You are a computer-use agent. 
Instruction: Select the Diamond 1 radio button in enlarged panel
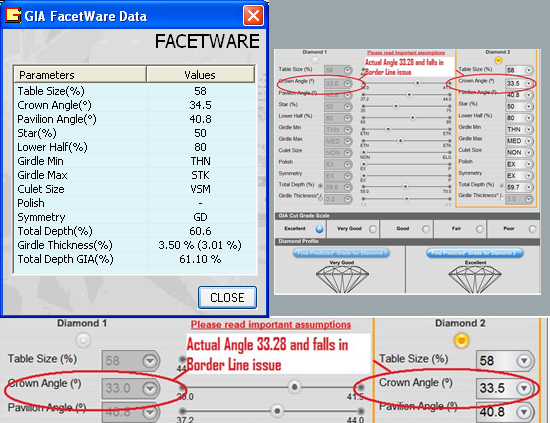[x=83, y=340]
